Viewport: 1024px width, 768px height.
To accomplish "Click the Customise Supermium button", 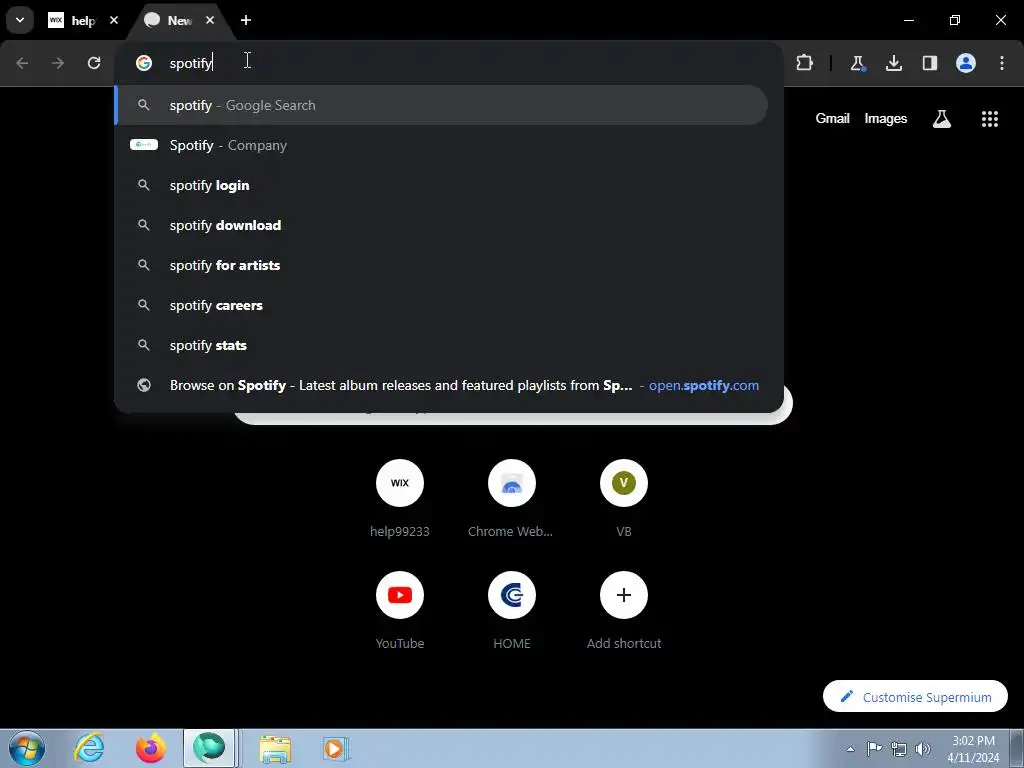I will tap(915, 697).
